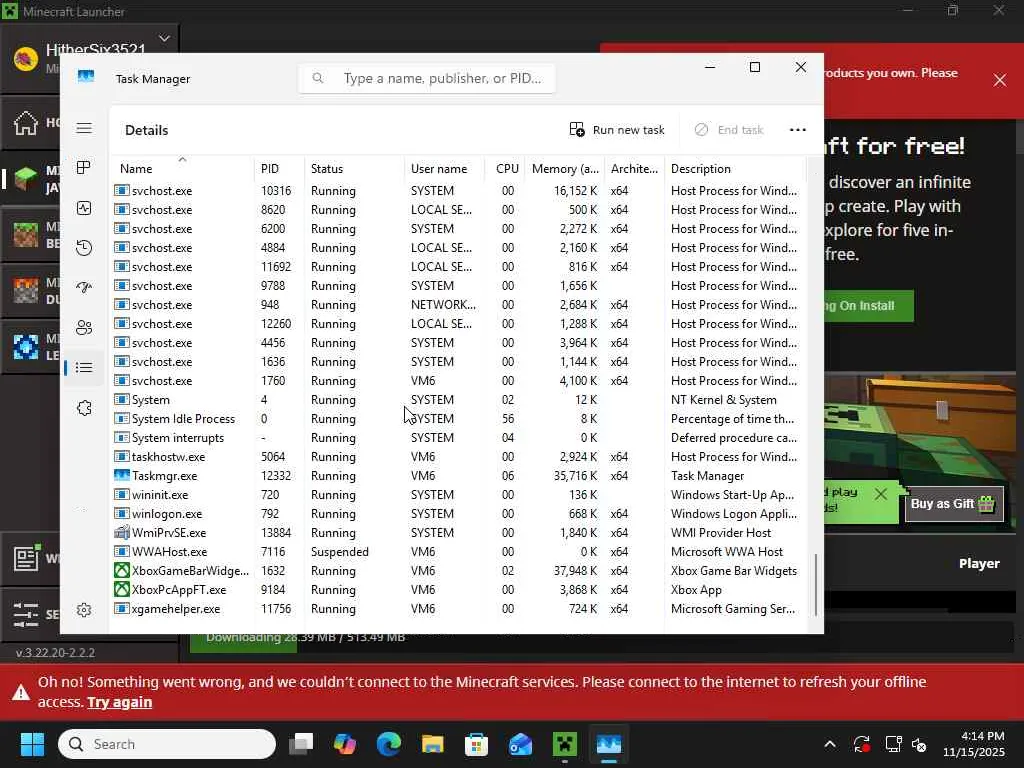Image resolution: width=1024 pixels, height=768 pixels.
Task: Sort by User name column header
Action: pyautogui.click(x=445, y=168)
